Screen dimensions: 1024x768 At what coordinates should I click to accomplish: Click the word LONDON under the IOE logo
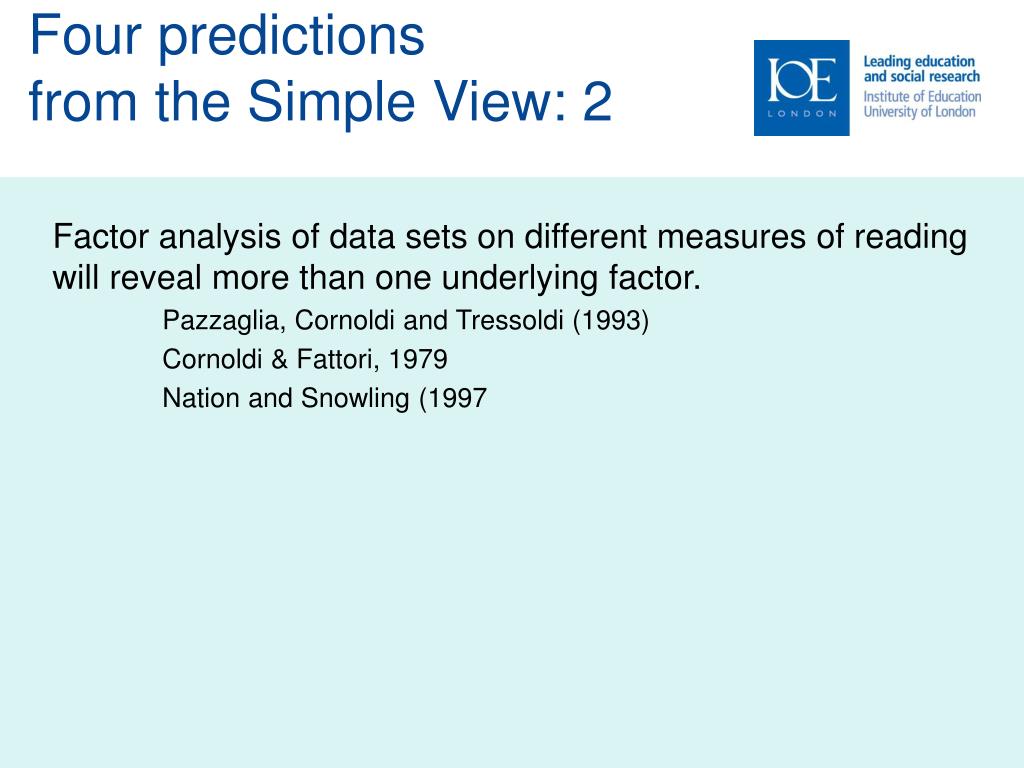click(802, 114)
